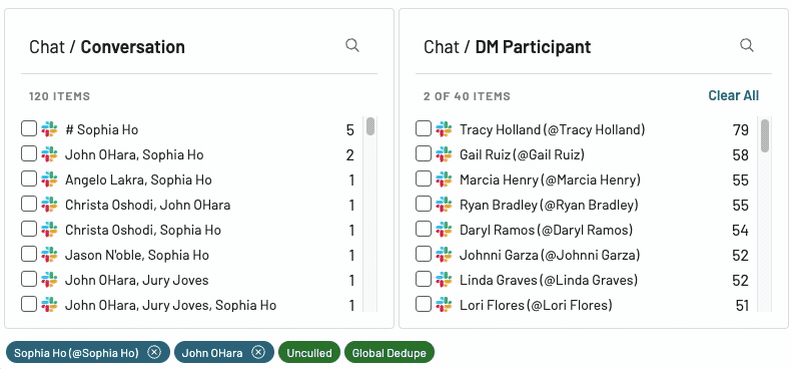Click count 5 next to # Sophia Ho
This screenshot has height=369, width=791.
pos(350,130)
